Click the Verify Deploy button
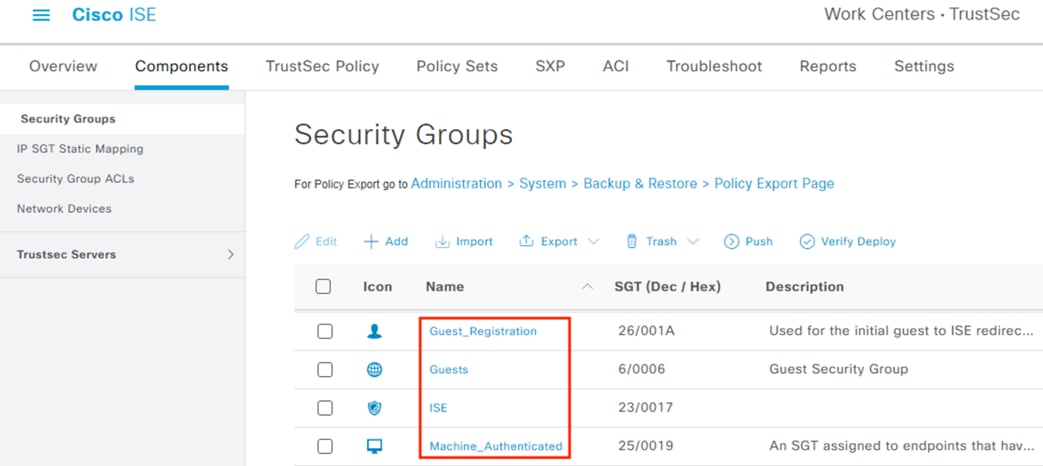Image resolution: width=1043 pixels, height=466 pixels. pyautogui.click(x=847, y=241)
